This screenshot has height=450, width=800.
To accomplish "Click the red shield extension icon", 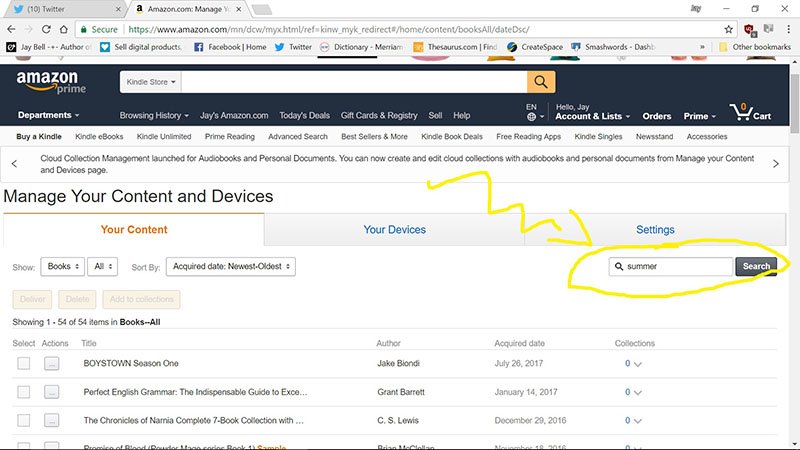I will [x=749, y=30].
